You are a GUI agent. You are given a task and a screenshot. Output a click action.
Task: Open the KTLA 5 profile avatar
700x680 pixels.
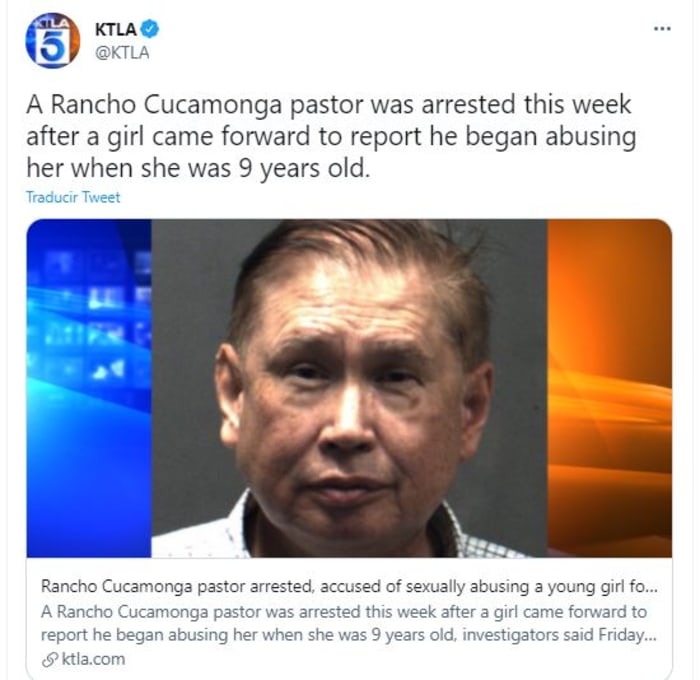53,41
